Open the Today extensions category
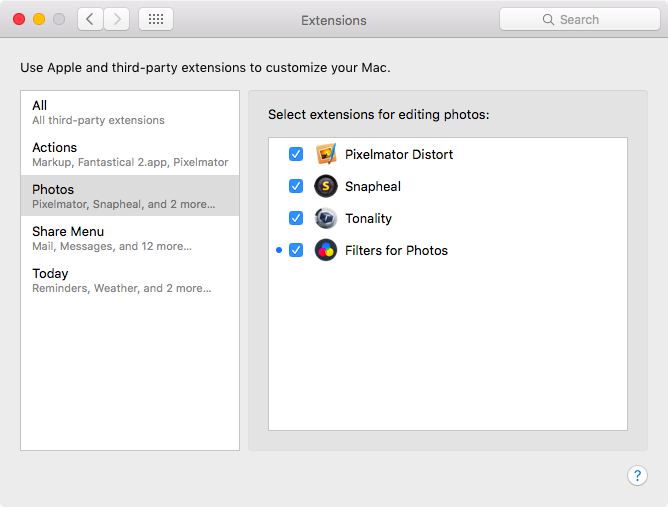Viewport: 668px width, 507px height. (130, 280)
